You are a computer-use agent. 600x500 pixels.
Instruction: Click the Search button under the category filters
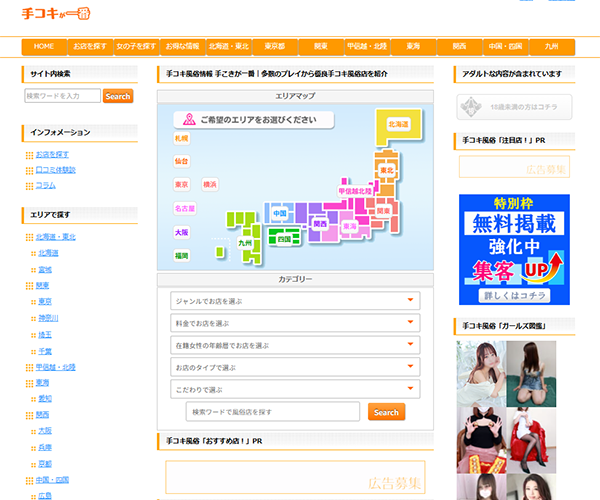(x=386, y=412)
